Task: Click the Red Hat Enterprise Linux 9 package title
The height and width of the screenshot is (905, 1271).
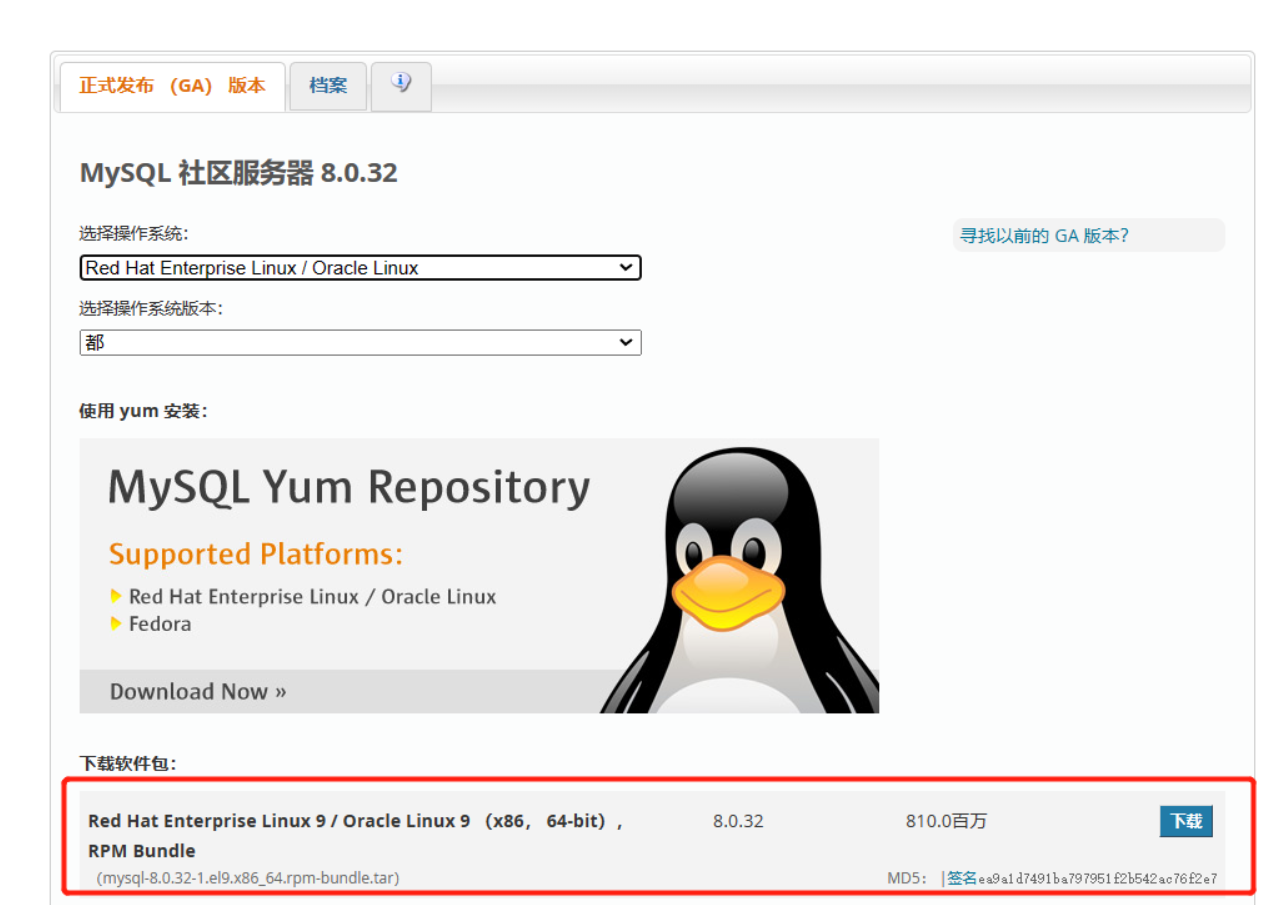Action: coord(356,836)
